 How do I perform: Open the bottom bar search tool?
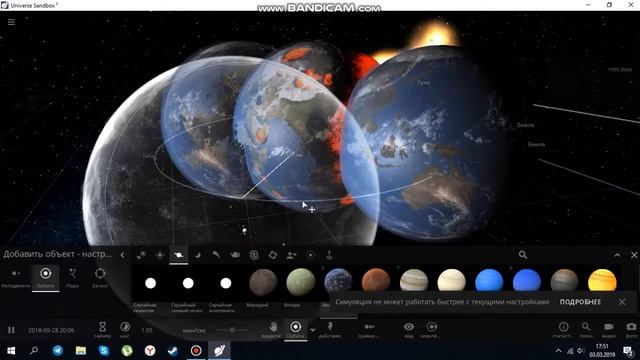click(x=586, y=329)
